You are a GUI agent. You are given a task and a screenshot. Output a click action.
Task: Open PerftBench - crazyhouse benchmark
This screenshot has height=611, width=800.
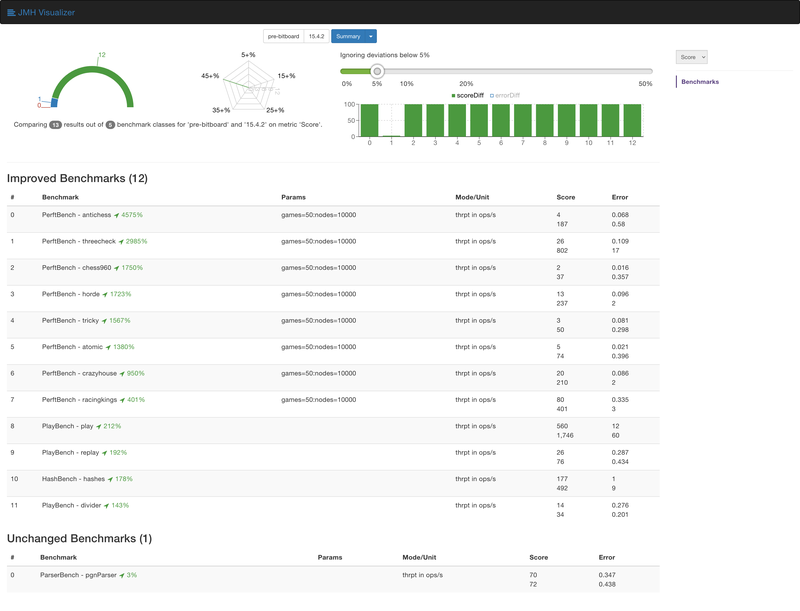tap(79, 373)
